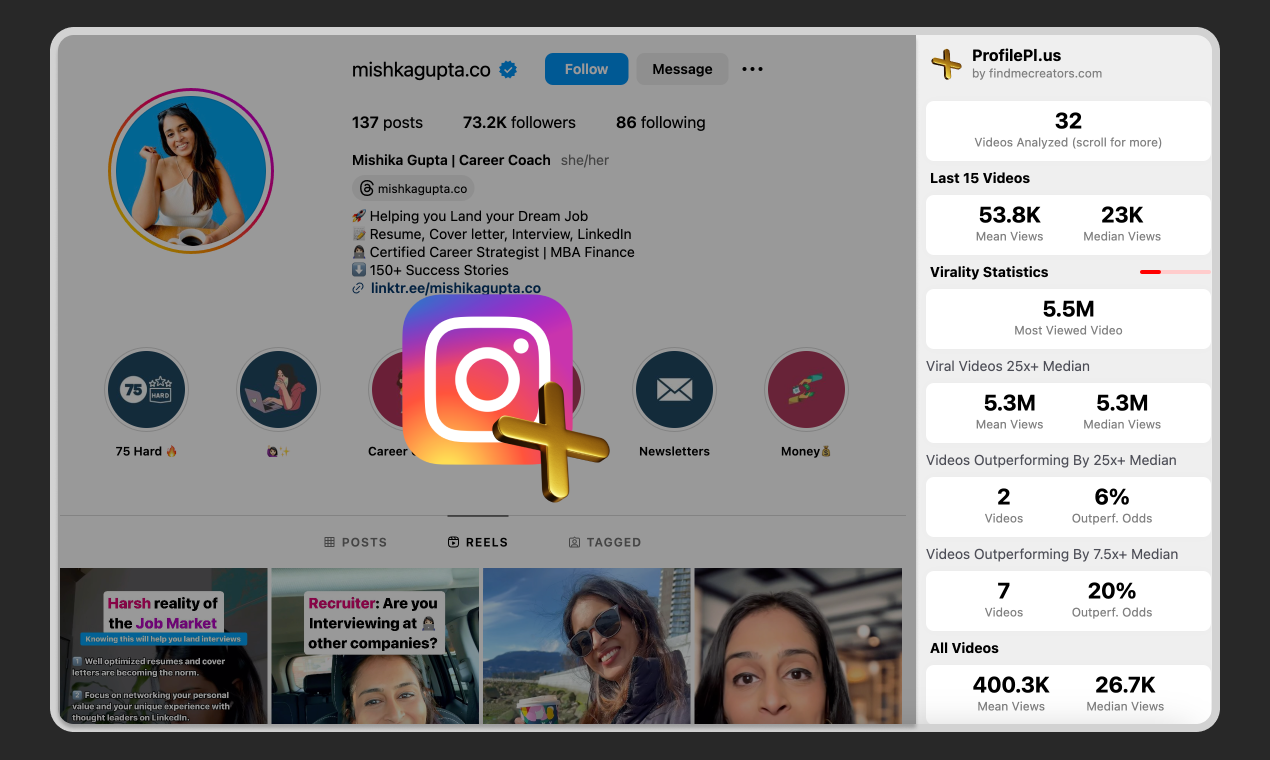Open the close-up face reel thumbnail
1270x760 pixels.
[798, 646]
